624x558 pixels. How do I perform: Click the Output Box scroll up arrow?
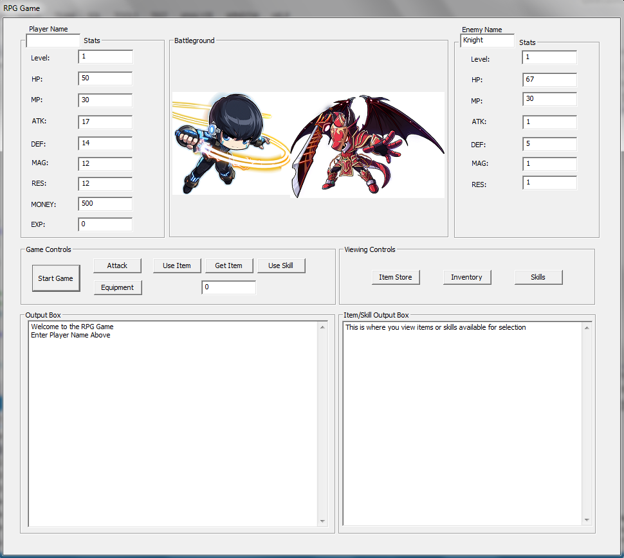coord(322,327)
